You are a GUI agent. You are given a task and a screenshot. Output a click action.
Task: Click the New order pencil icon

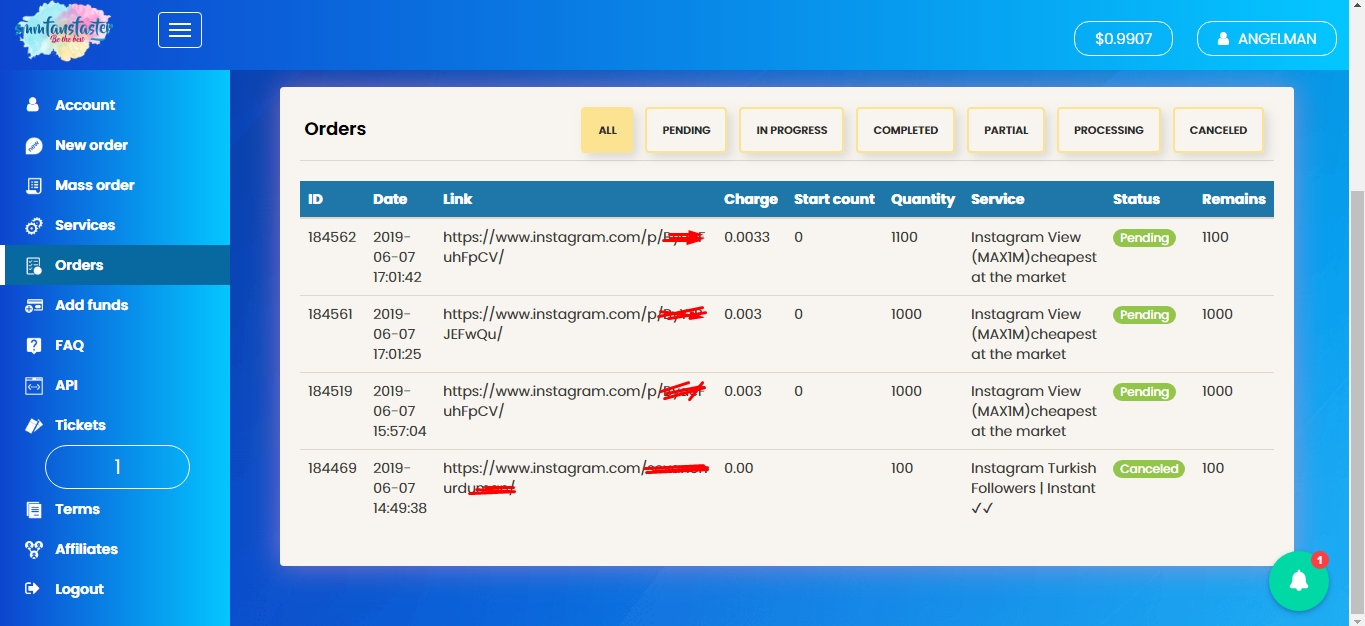tap(34, 145)
